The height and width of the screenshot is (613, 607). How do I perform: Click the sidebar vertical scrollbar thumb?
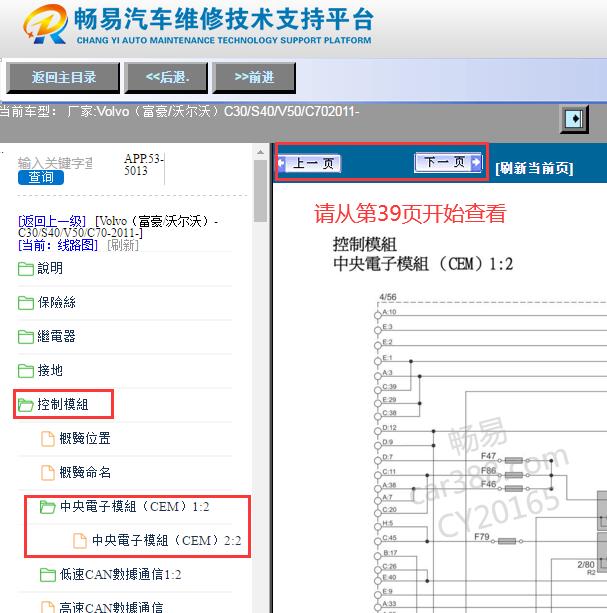[260, 191]
